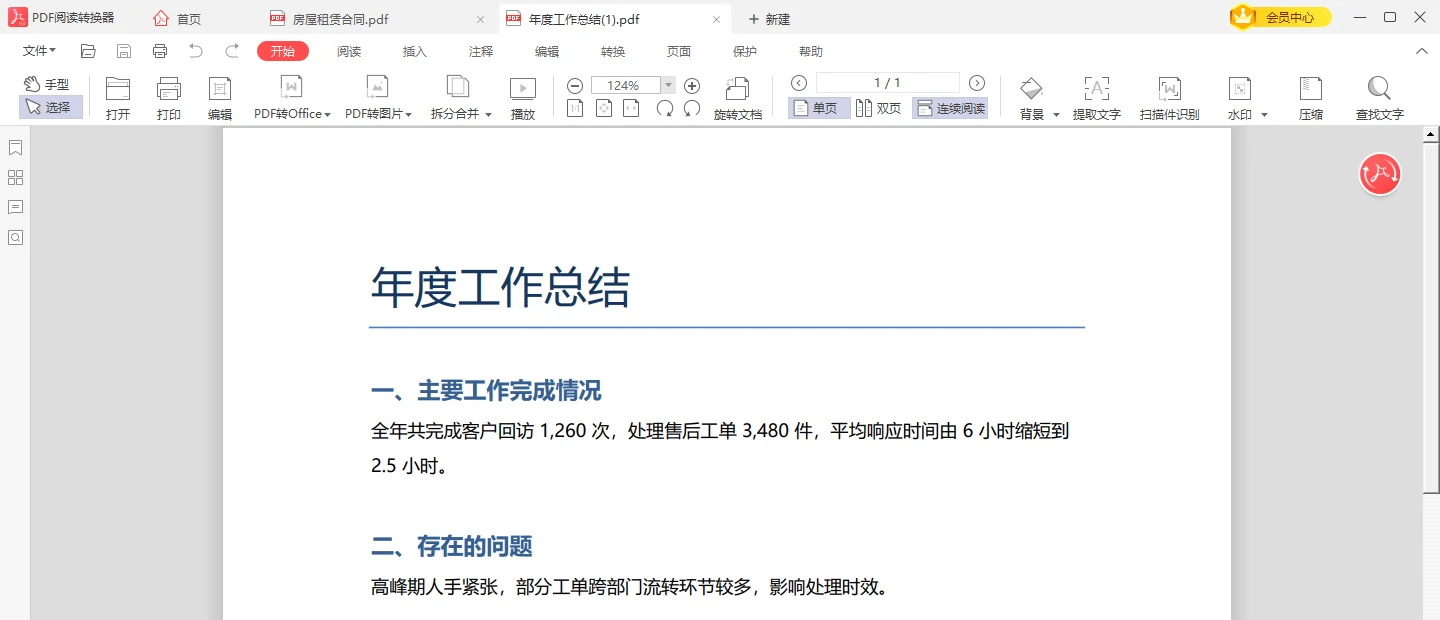Open the page thumbnails sidebar panel
This screenshot has width=1440, height=620.
click(15, 177)
